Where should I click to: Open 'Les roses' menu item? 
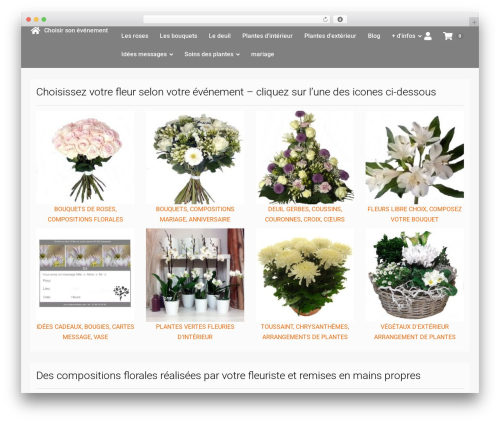coord(135,36)
